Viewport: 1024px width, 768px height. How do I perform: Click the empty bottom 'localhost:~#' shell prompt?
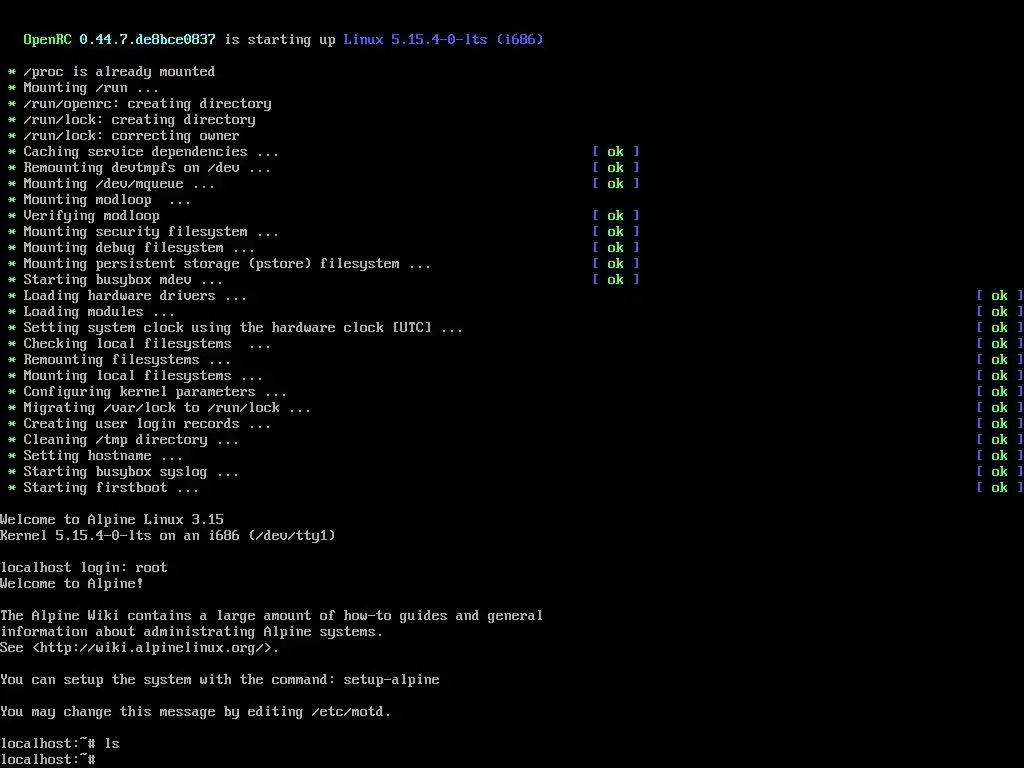click(x=48, y=760)
